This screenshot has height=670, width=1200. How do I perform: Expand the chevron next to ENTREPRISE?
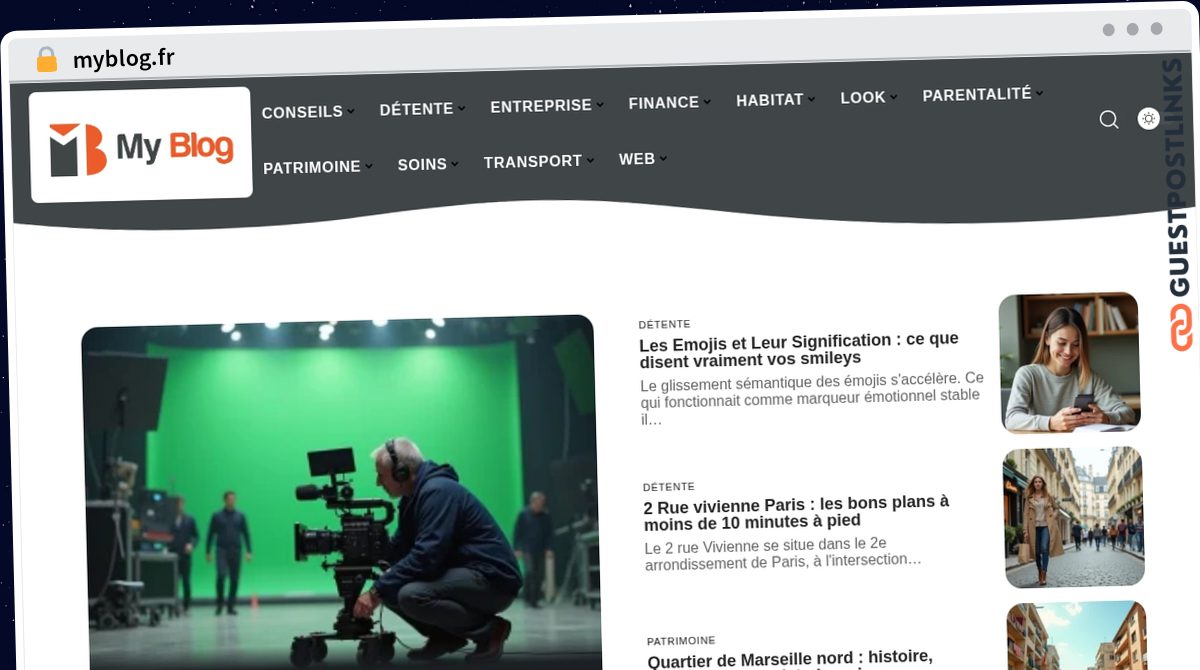coord(600,104)
